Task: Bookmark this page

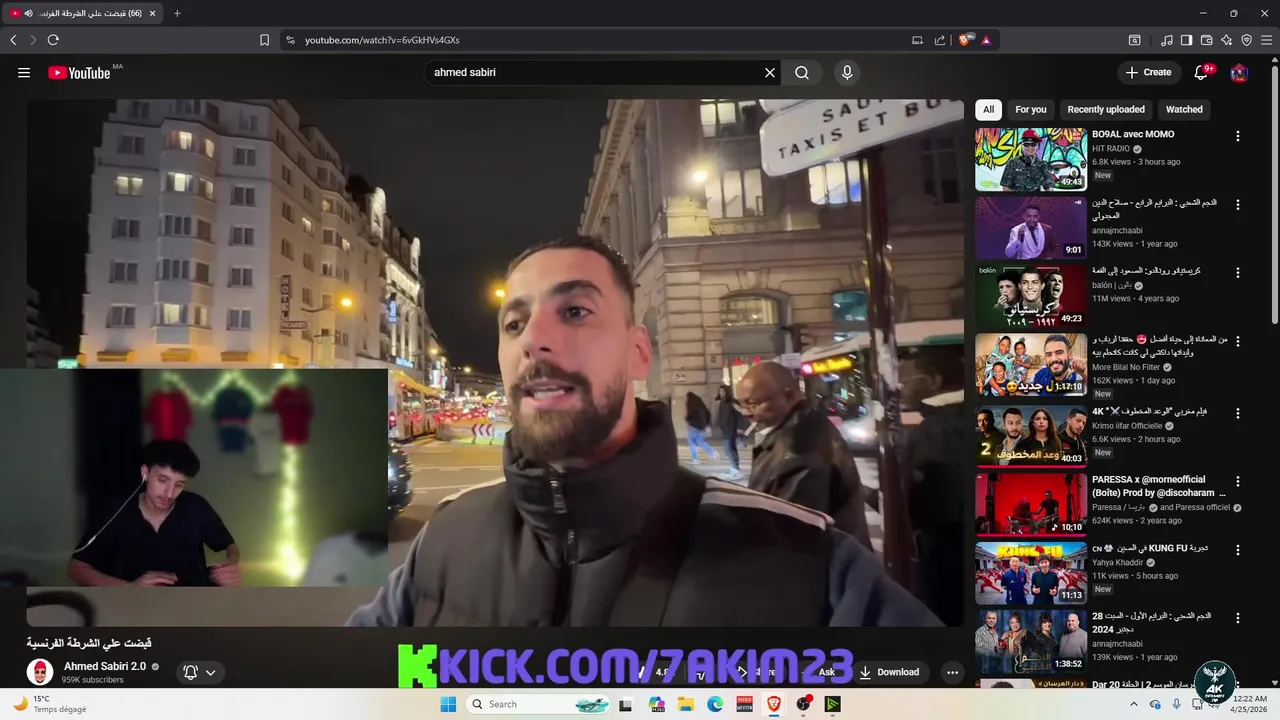Action: point(264,40)
